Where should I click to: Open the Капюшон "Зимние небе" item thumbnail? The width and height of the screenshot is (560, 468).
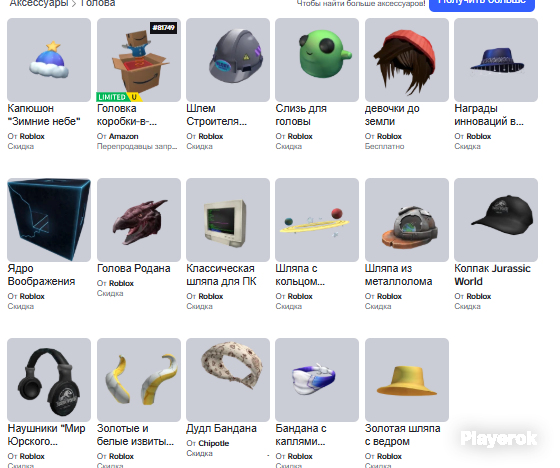coord(49,60)
